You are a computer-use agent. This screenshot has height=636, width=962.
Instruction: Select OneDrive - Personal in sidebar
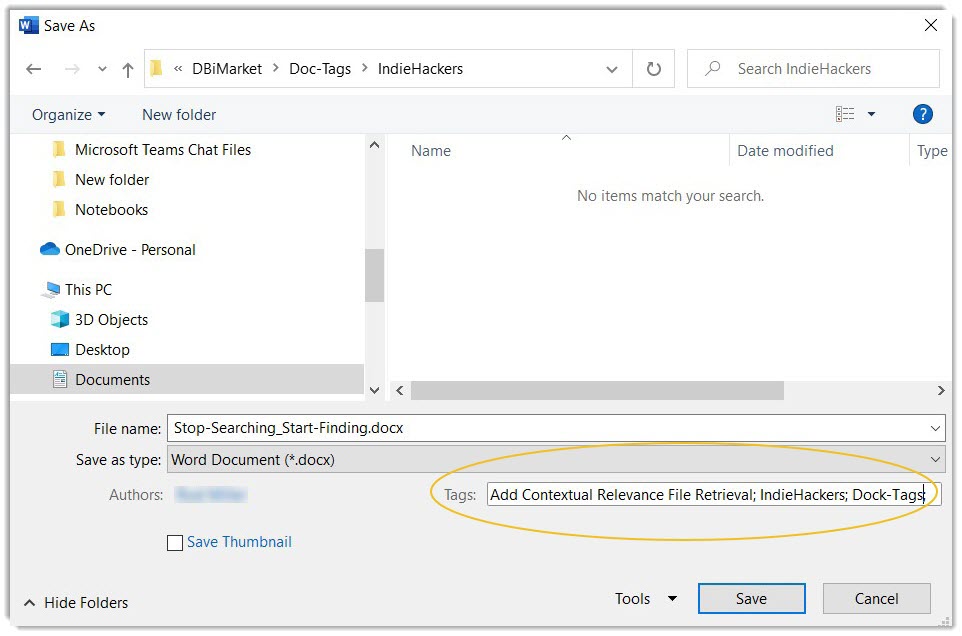point(130,250)
